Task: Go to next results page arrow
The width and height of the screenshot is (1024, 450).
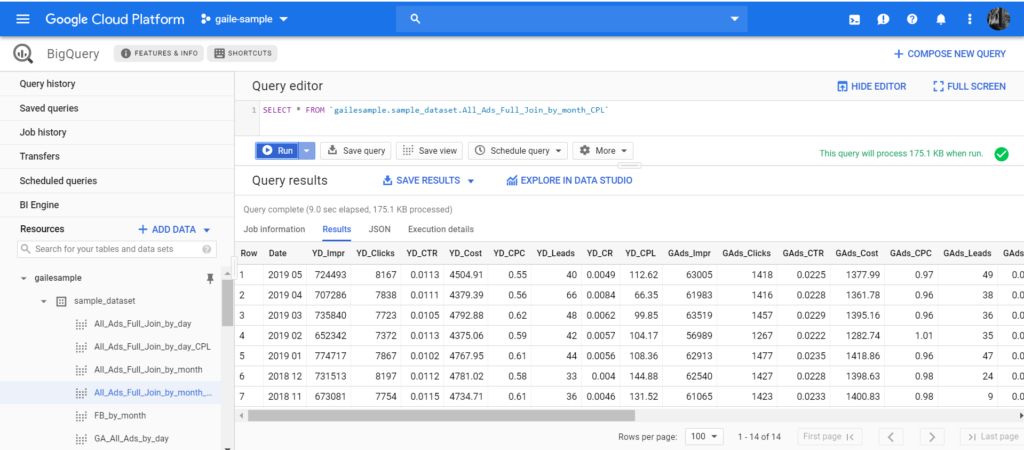Action: pos(931,437)
